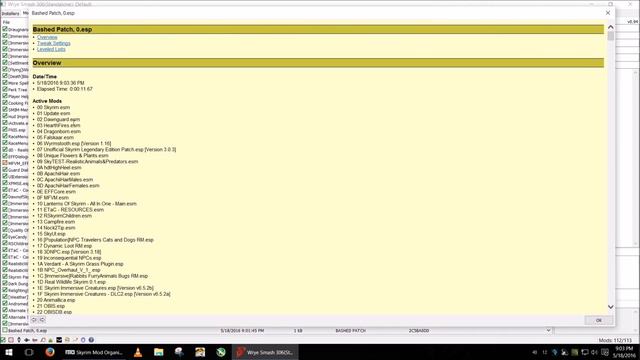
Task: Uncheck the Perk Tree mod checkbox
Action: 5,89
